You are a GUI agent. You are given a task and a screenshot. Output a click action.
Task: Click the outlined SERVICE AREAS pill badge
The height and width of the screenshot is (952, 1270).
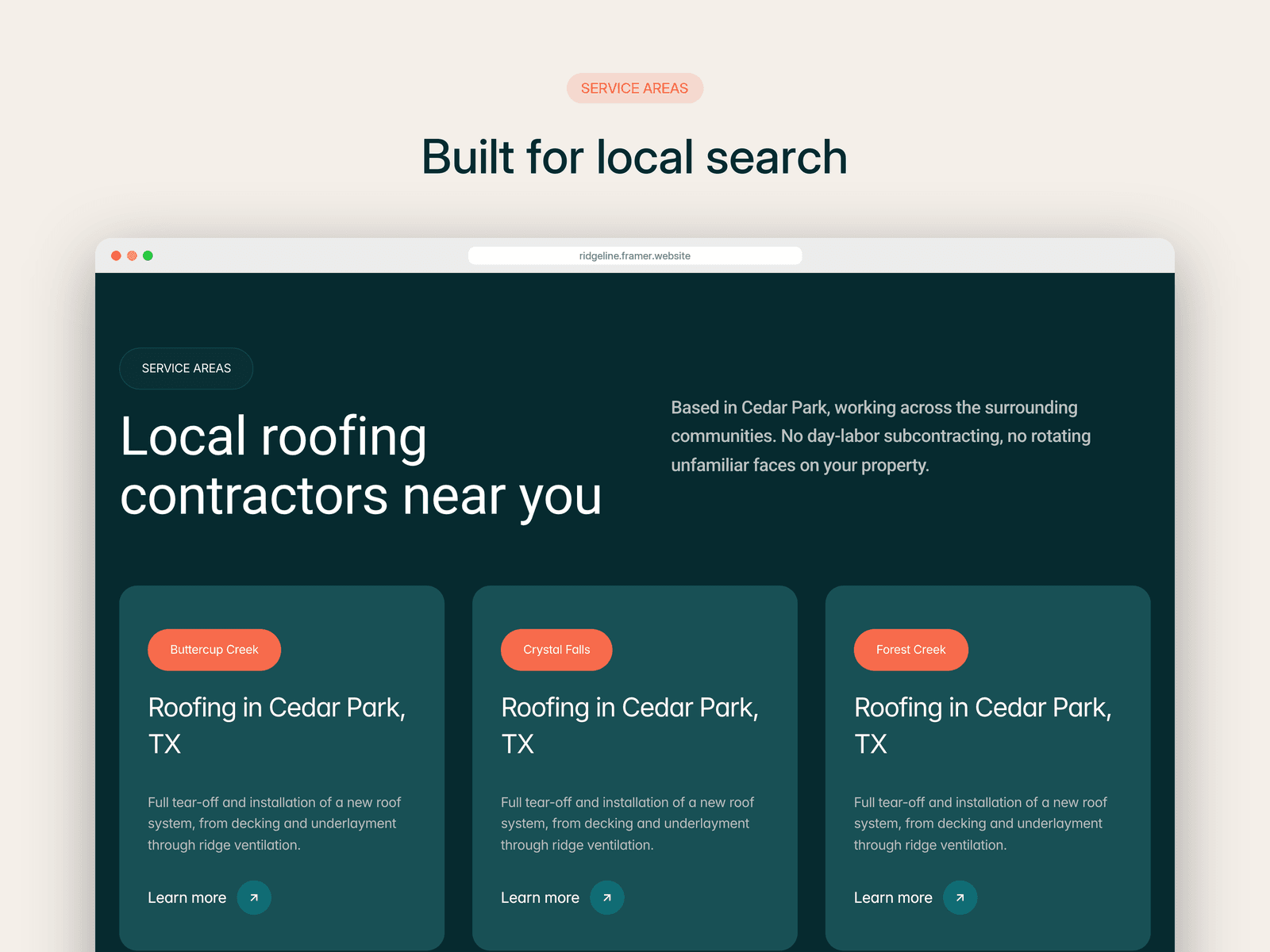pyautogui.click(x=187, y=368)
